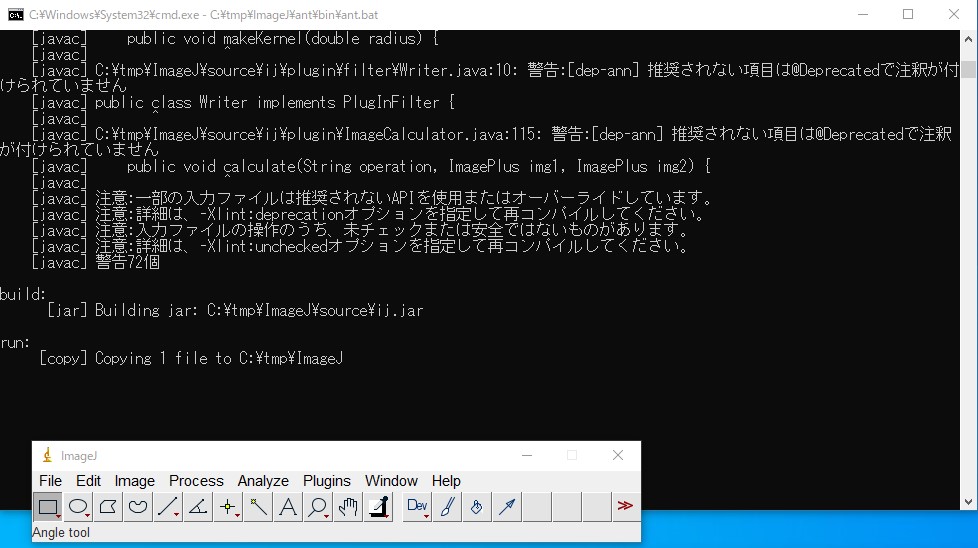Open the Image menu in ImageJ
The image size is (978, 548).
click(x=134, y=481)
